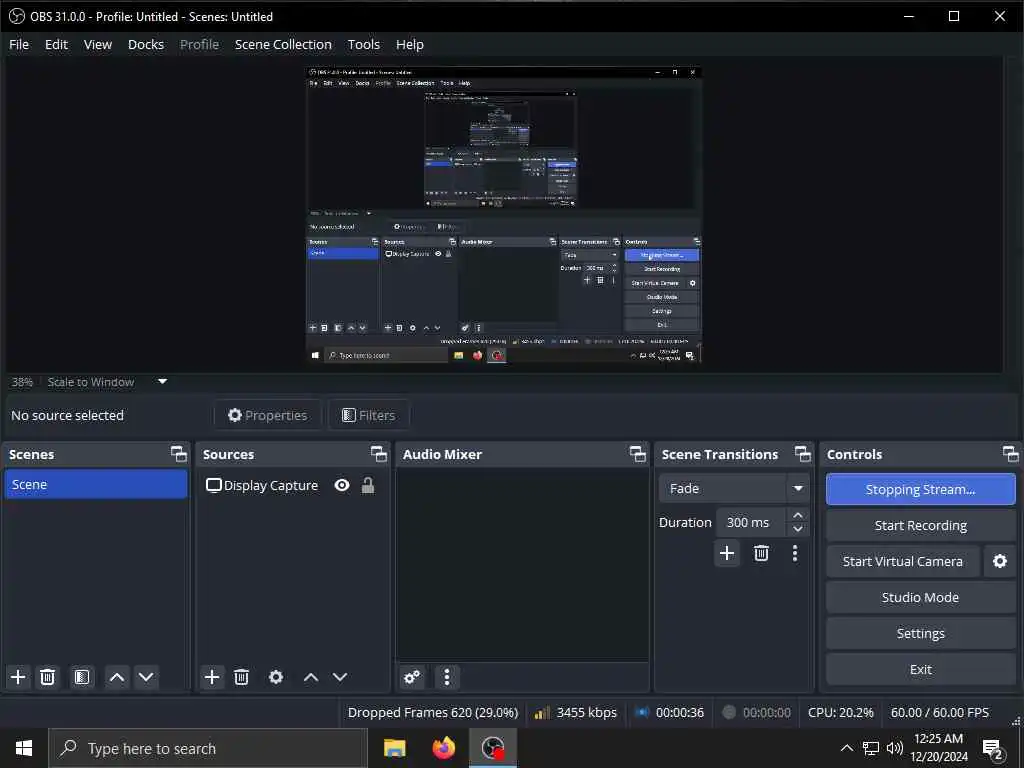Open the View menu
1024x768 pixels.
(x=98, y=44)
